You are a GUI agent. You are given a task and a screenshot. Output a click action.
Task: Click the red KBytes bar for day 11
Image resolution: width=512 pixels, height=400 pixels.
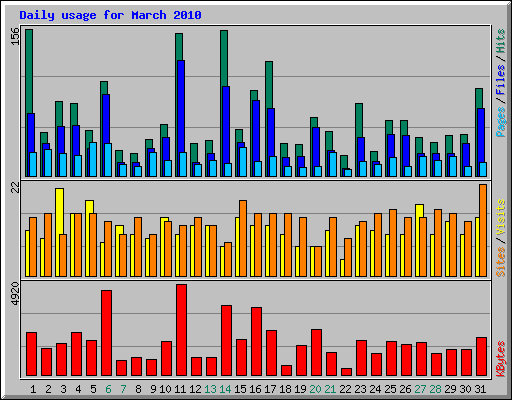click(x=181, y=330)
